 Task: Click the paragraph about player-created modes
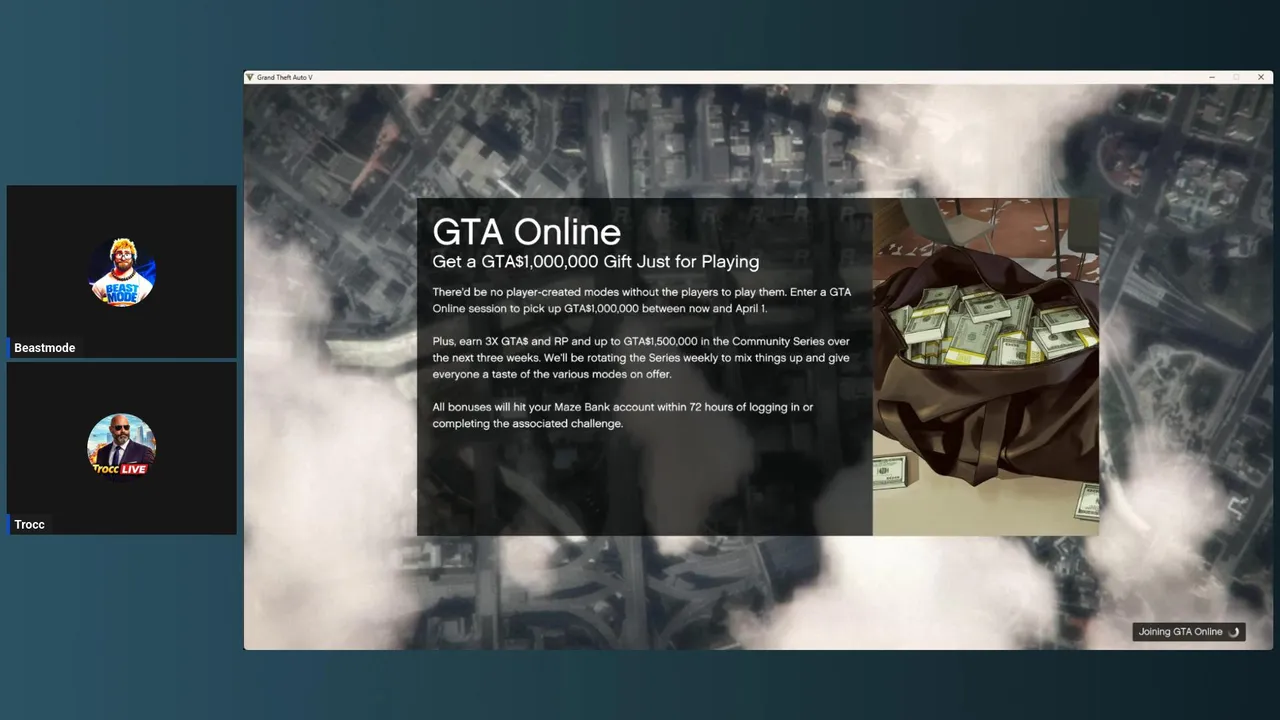(642, 300)
